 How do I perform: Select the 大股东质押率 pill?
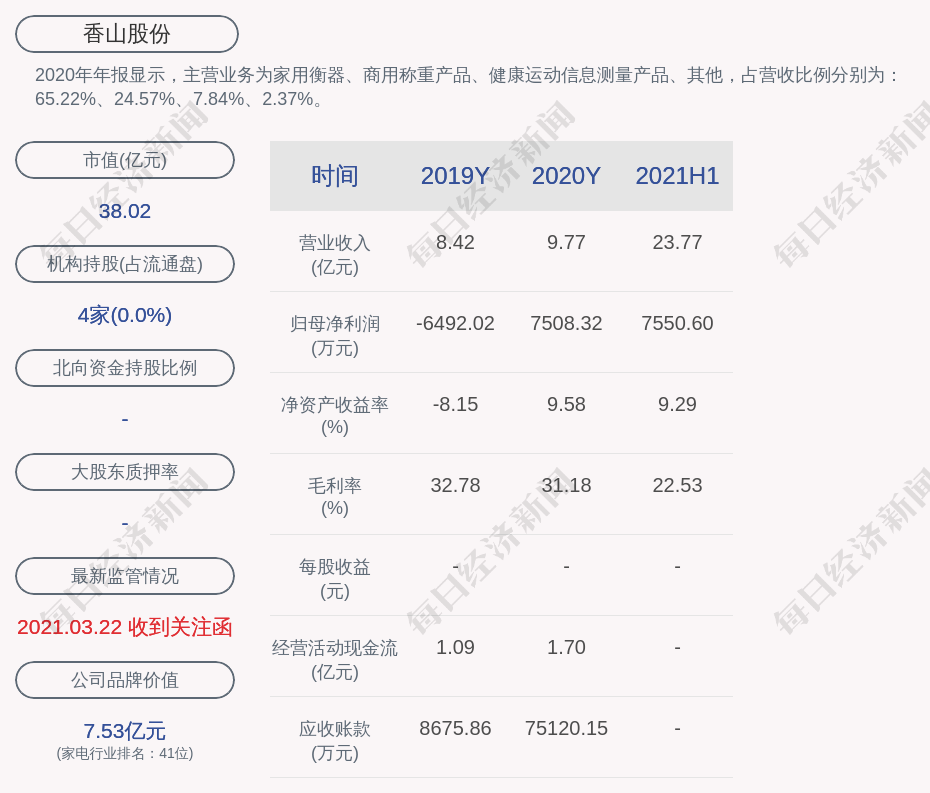click(125, 472)
